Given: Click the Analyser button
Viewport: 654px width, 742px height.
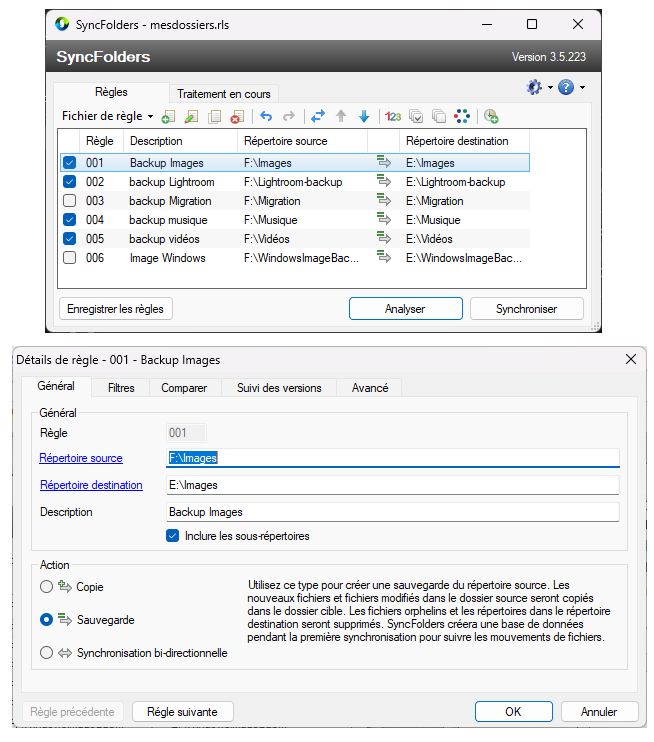Looking at the screenshot, I should point(406,309).
